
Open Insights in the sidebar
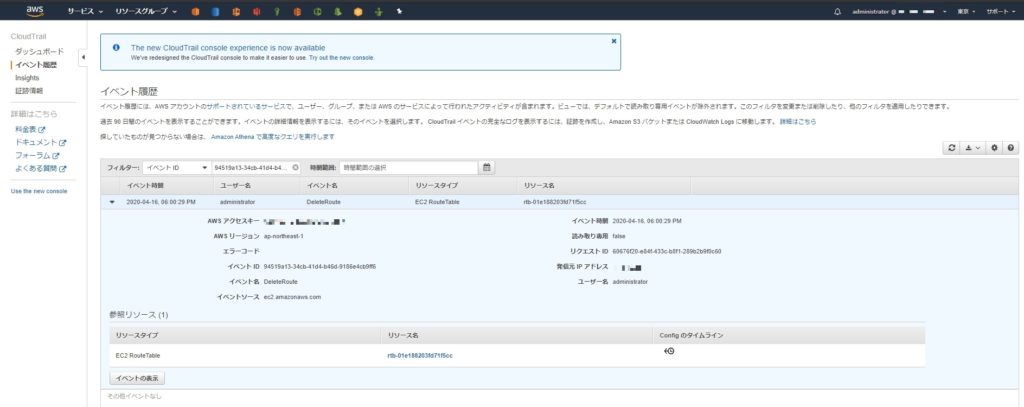[x=28, y=77]
